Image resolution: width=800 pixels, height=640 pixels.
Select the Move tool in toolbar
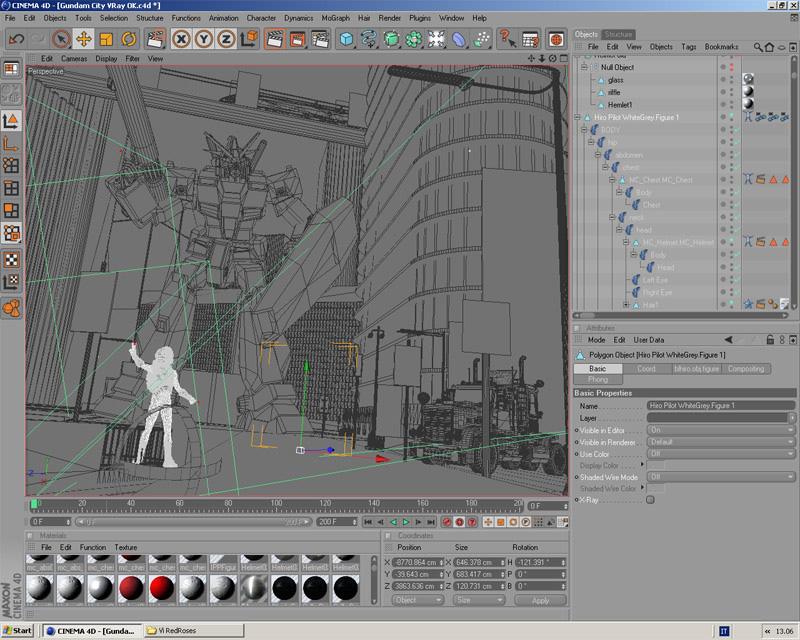pyautogui.click(x=84, y=39)
